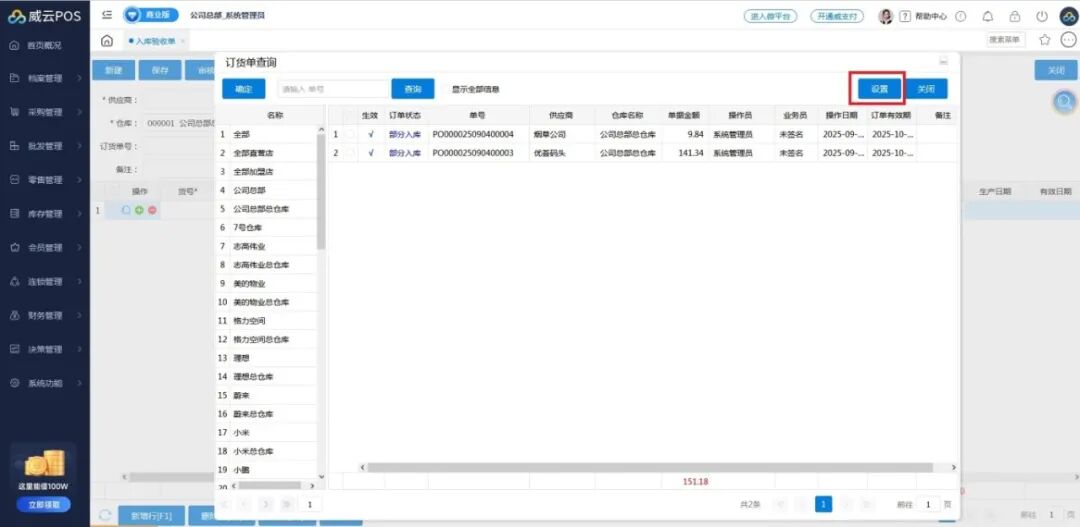This screenshot has width=1080, height=527.
Task: Collapse the sidebar using the menu fold icon
Action: 107,16
